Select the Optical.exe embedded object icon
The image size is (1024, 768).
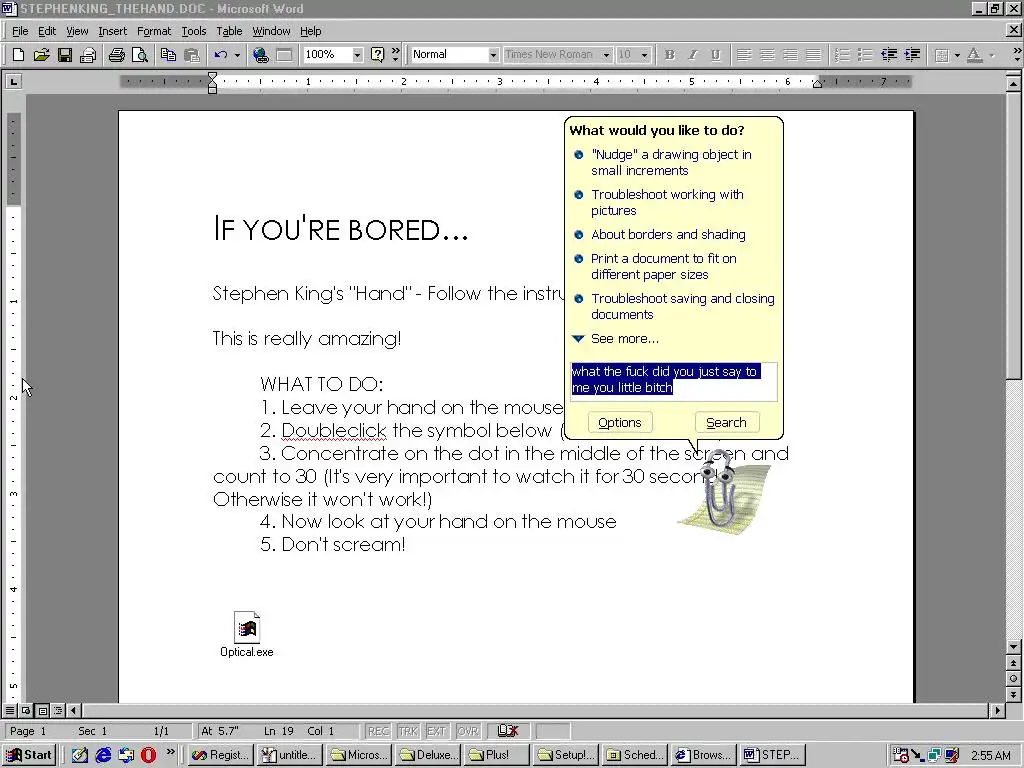247,634
